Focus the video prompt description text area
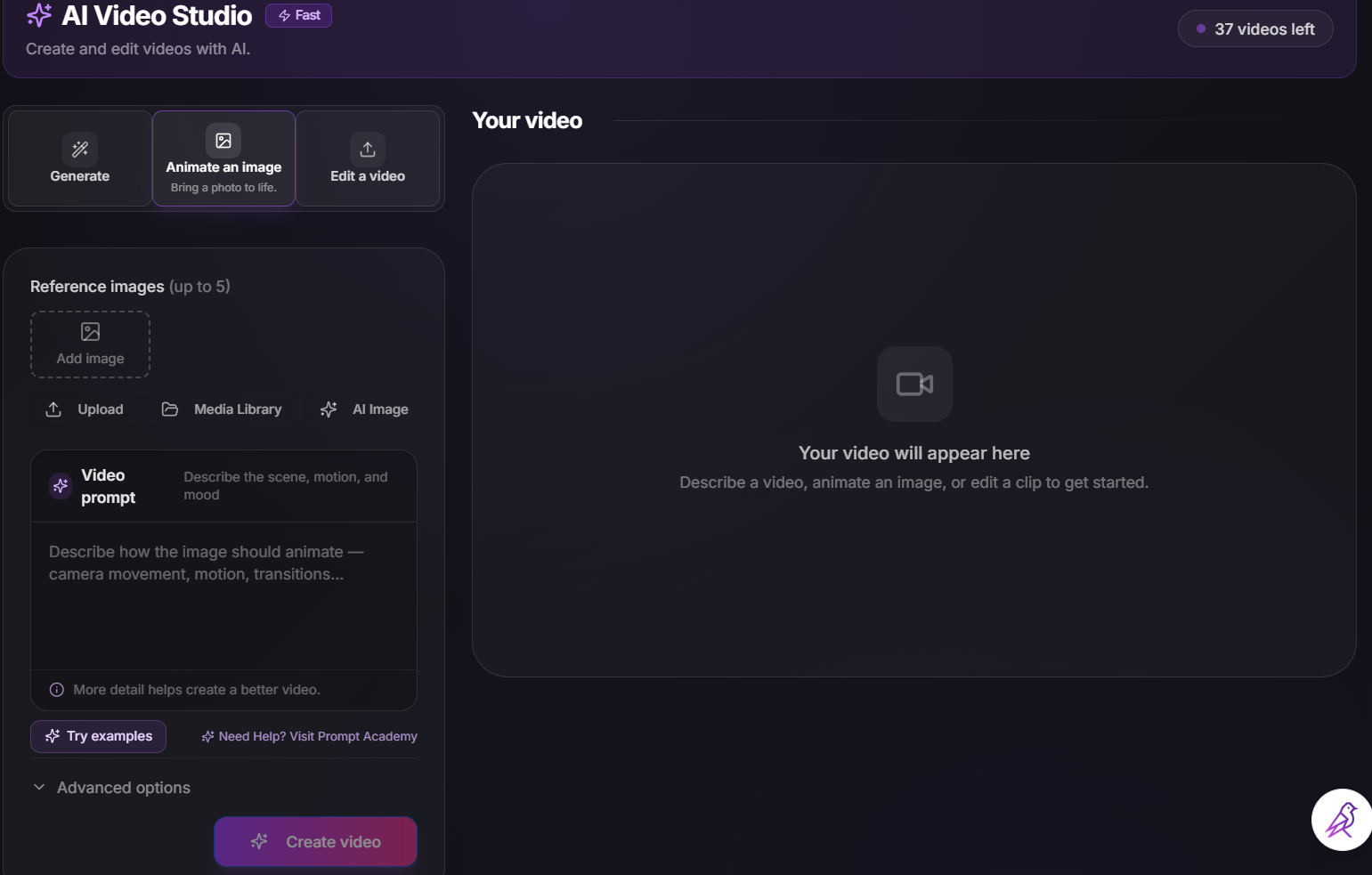Image resolution: width=1372 pixels, height=875 pixels. pos(223,595)
